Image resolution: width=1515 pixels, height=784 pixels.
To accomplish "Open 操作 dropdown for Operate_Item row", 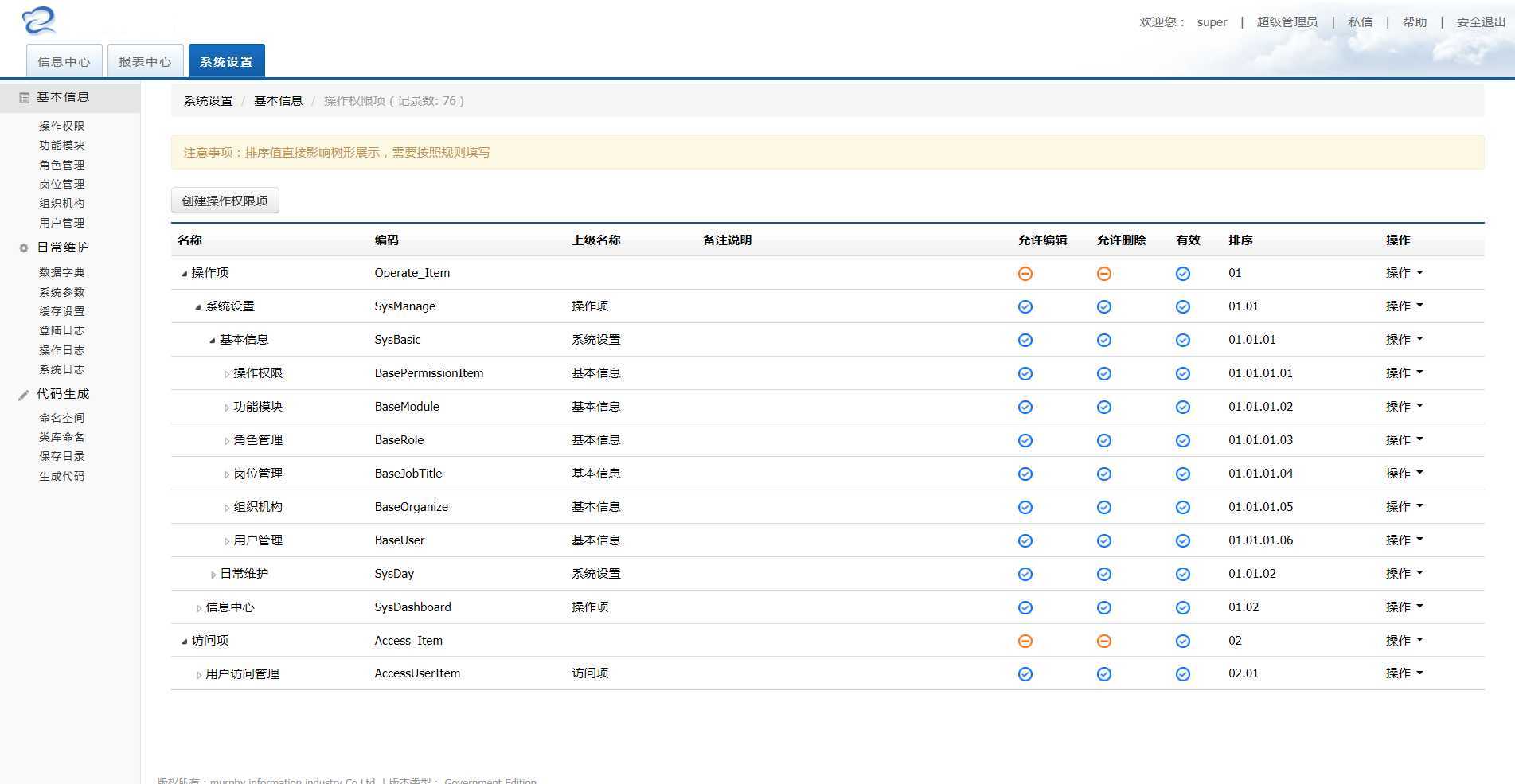I will click(x=1404, y=272).
